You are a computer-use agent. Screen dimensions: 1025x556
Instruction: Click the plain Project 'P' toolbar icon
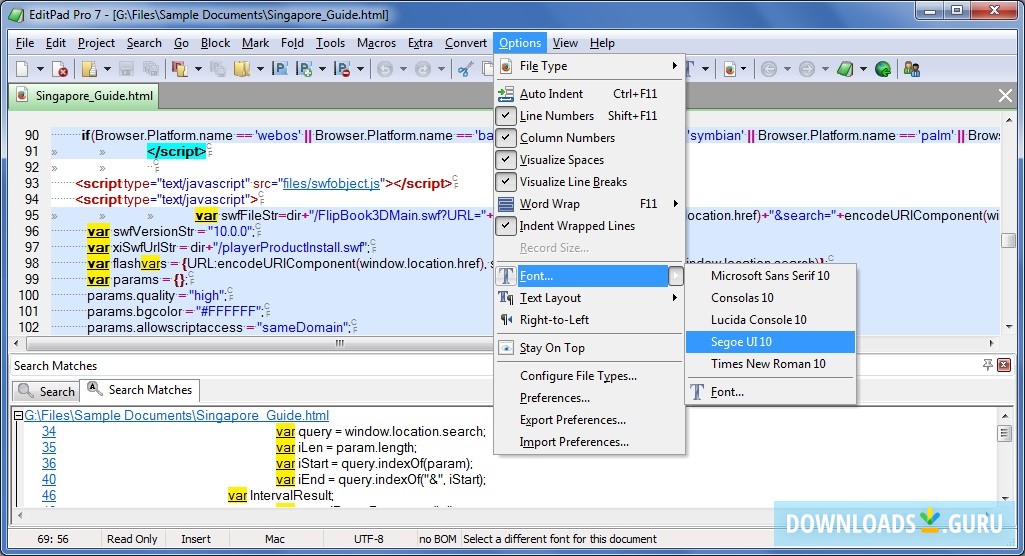coord(280,69)
